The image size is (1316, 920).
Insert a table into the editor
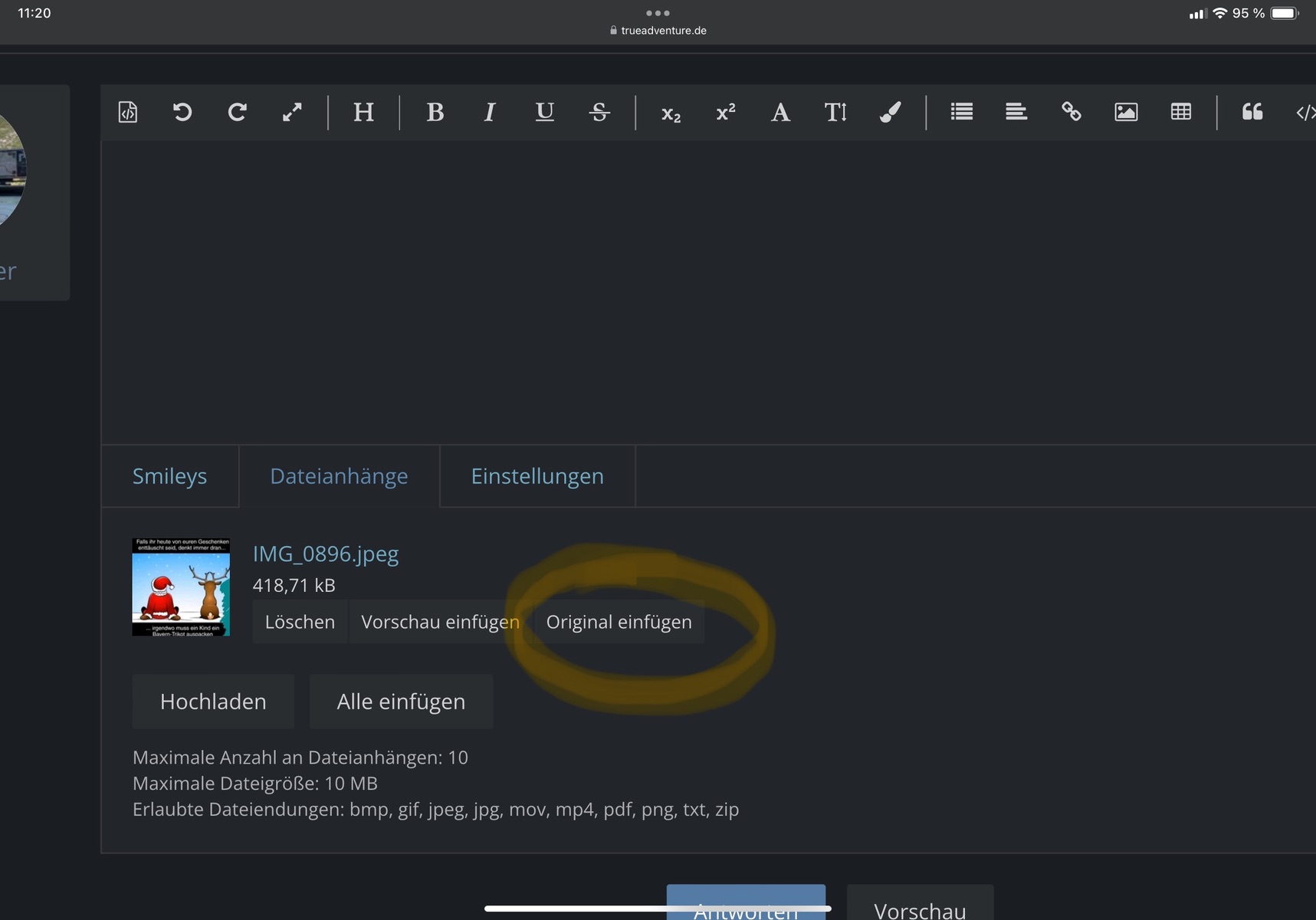click(1181, 113)
